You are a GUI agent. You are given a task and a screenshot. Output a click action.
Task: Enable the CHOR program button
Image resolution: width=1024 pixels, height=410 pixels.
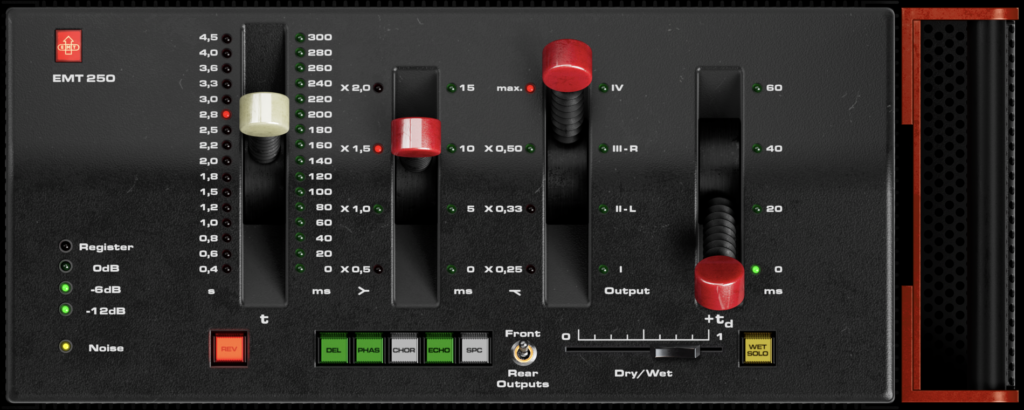click(405, 349)
